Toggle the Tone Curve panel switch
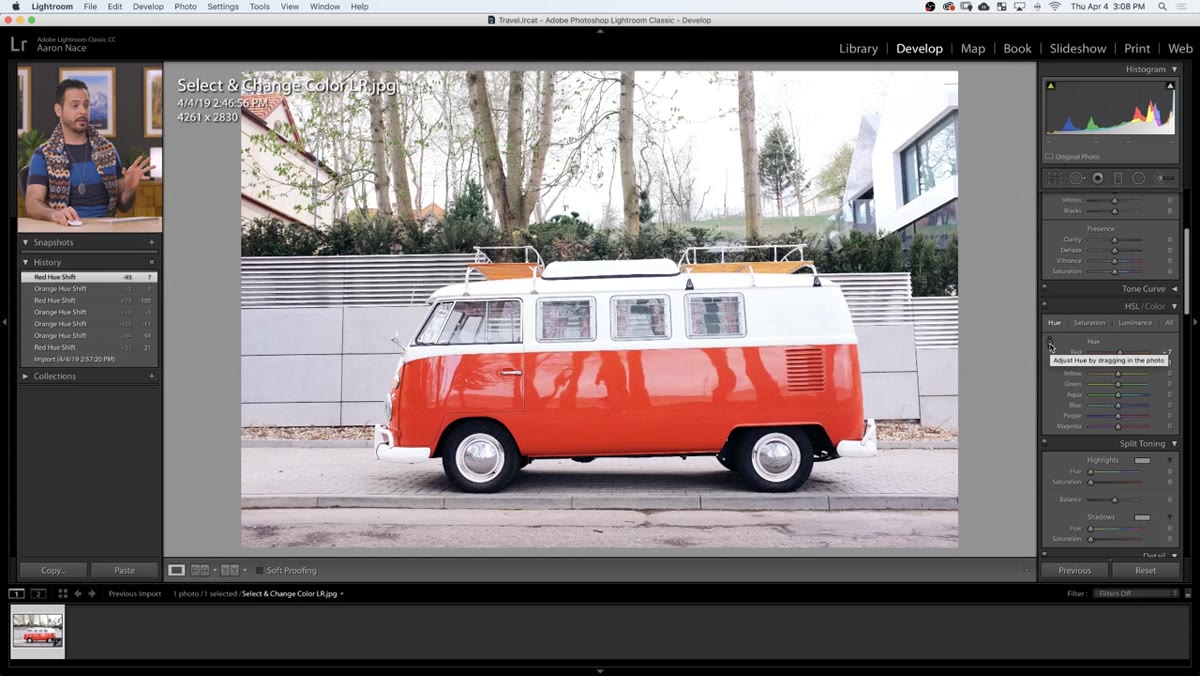1200x676 pixels. coord(1044,289)
